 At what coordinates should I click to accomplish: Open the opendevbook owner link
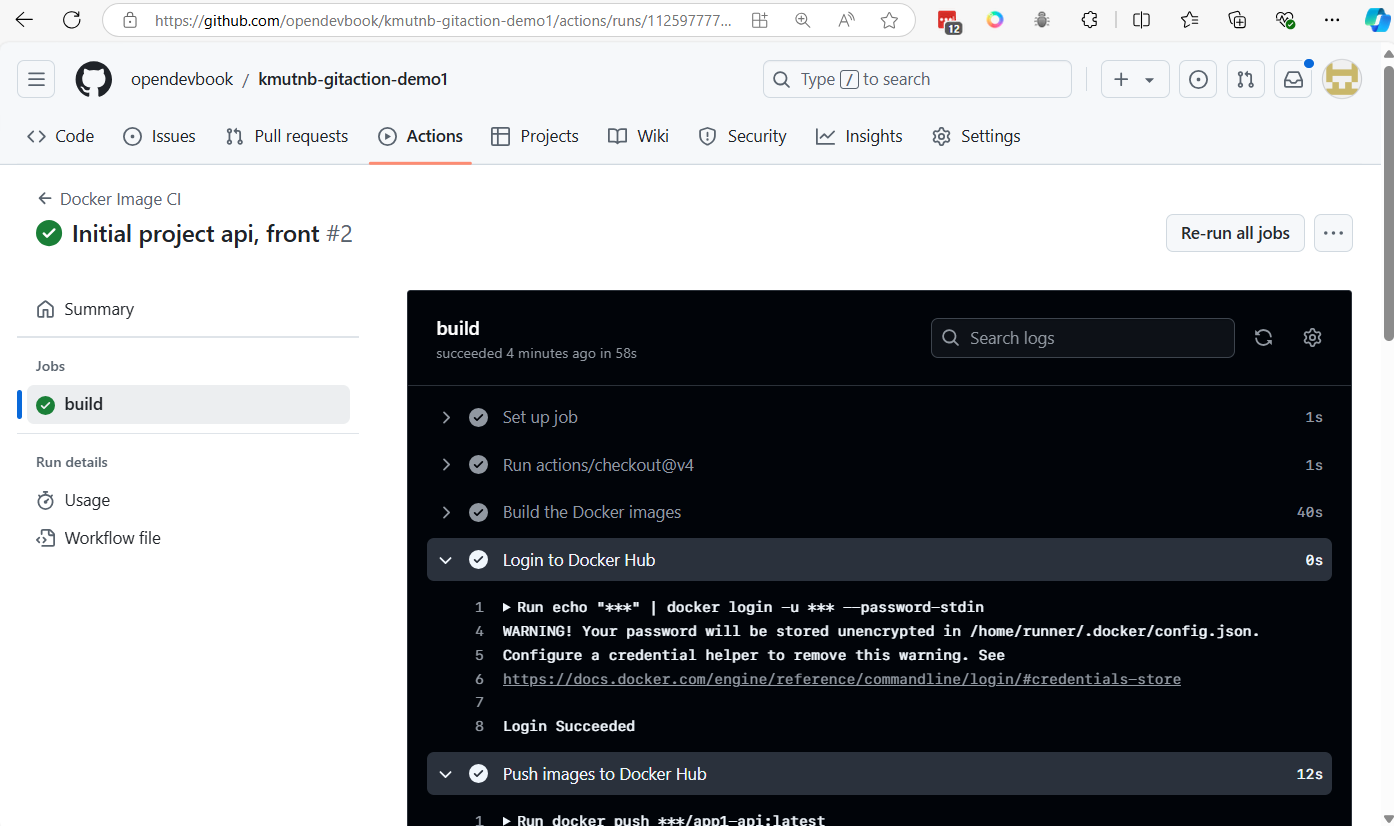pos(182,79)
